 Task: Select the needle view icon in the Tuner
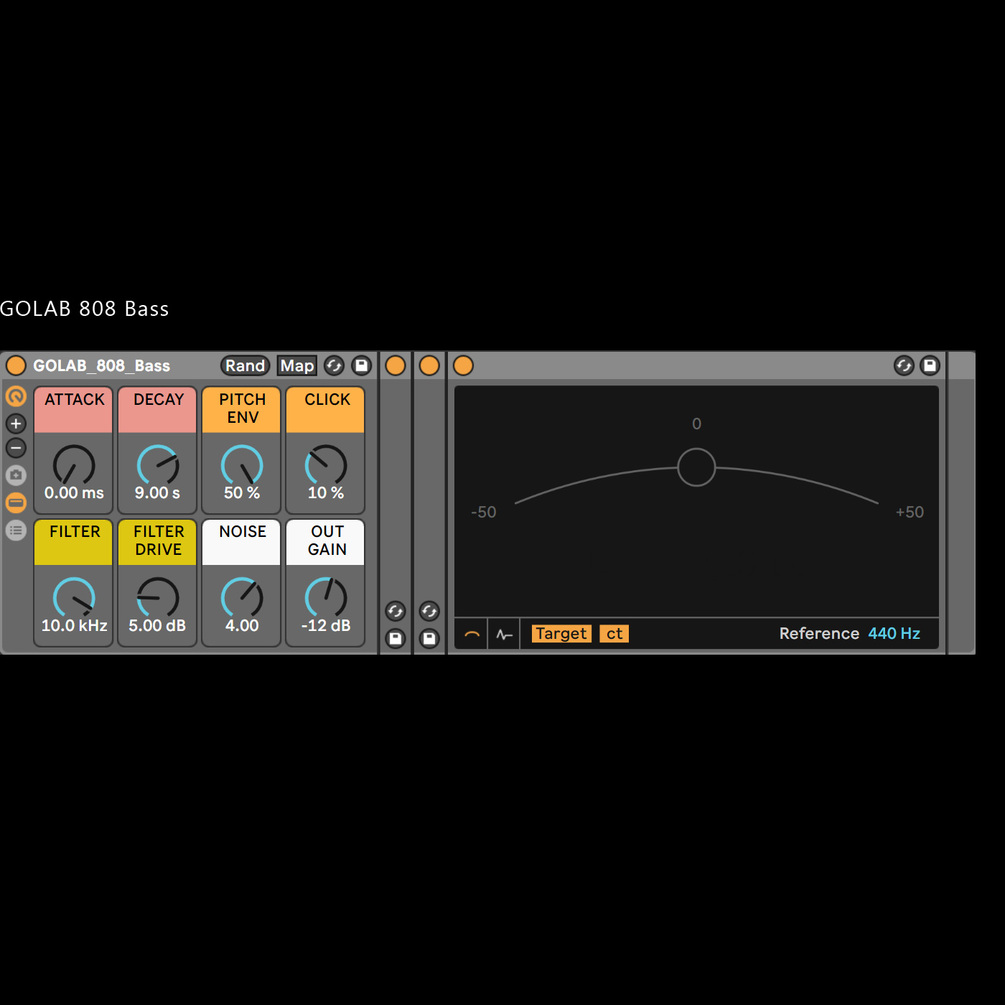click(x=470, y=633)
